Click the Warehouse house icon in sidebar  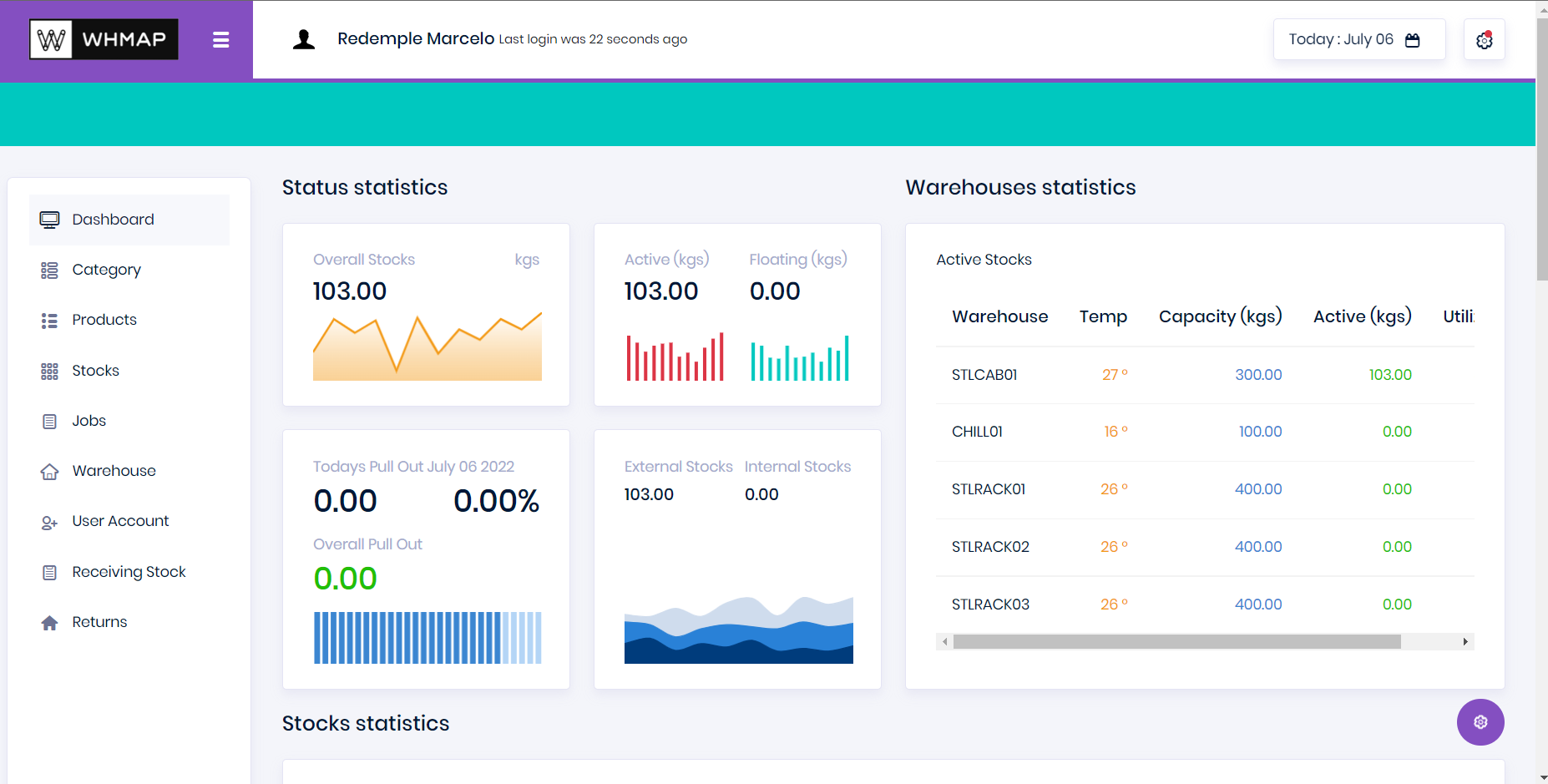pyautogui.click(x=49, y=472)
